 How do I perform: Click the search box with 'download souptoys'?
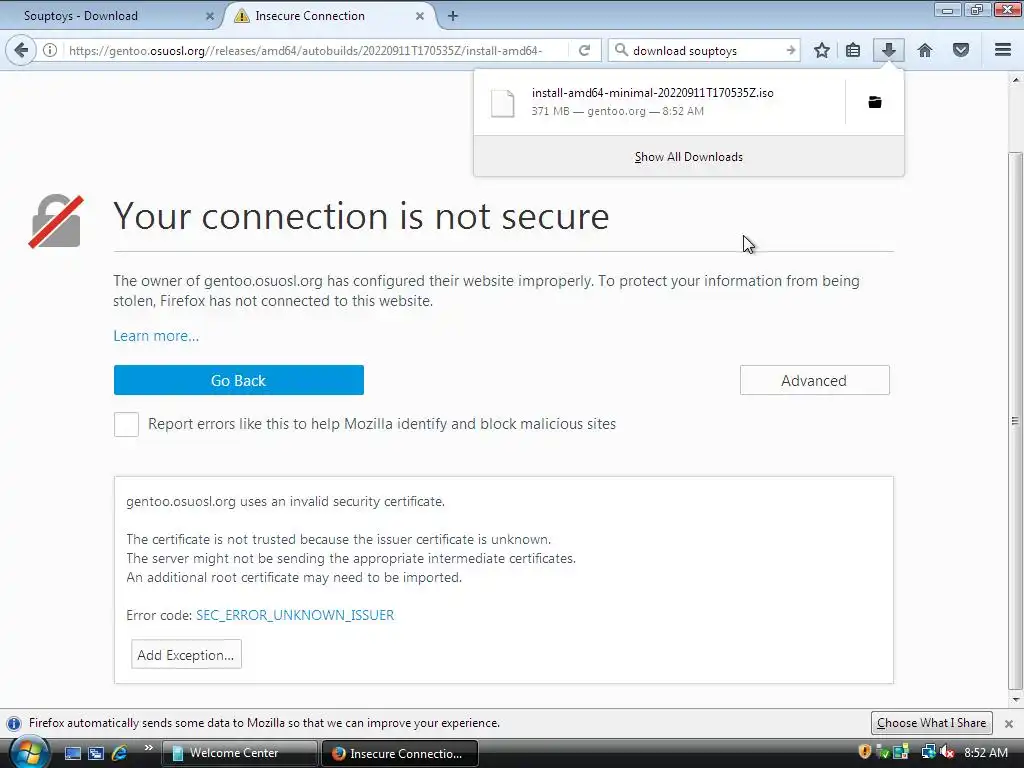(x=702, y=50)
